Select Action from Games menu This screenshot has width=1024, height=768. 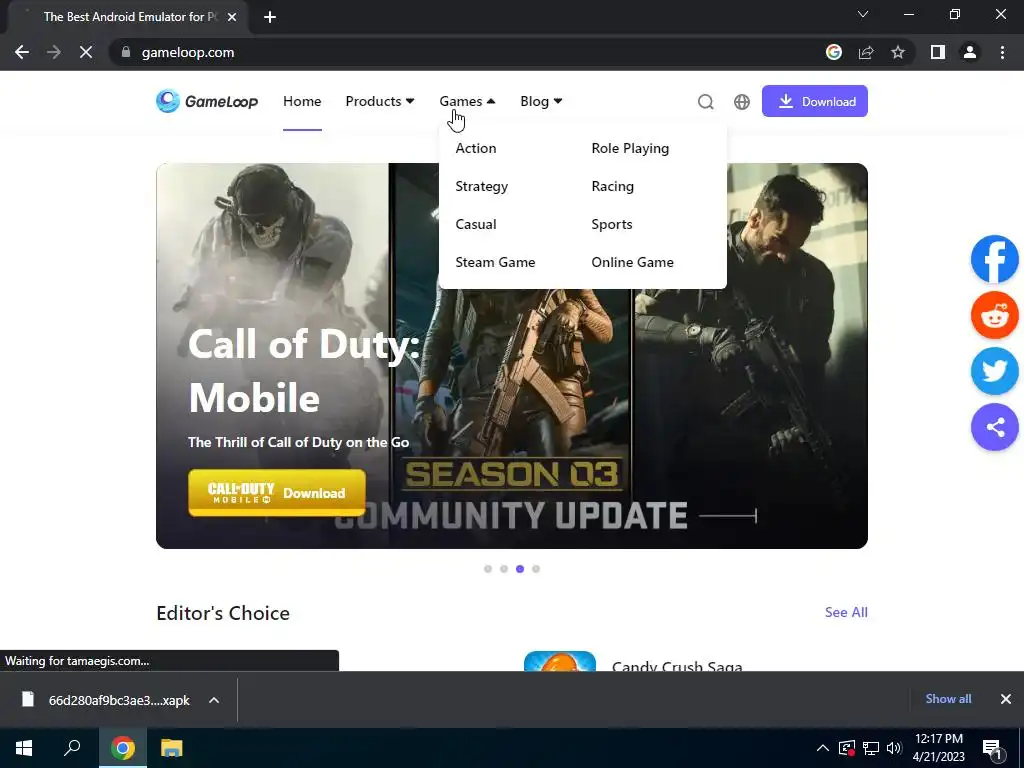click(476, 148)
